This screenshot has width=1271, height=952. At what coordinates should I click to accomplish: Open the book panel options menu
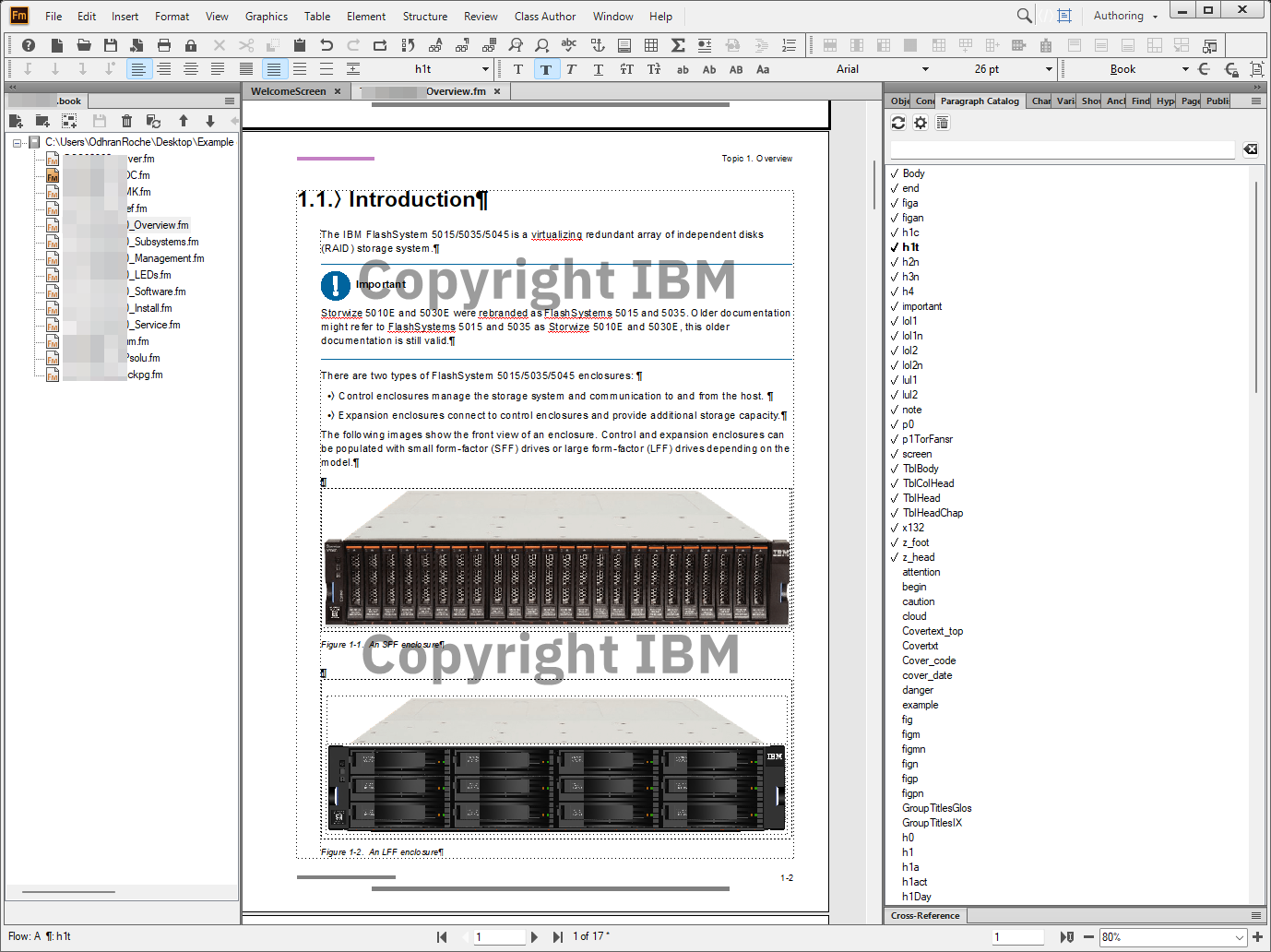[230, 101]
